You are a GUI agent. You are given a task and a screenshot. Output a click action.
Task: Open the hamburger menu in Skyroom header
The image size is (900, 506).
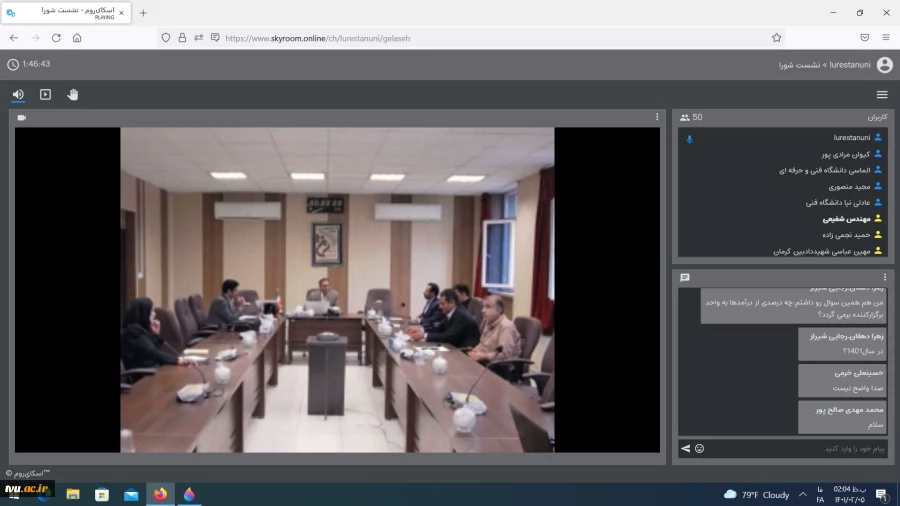pyautogui.click(x=882, y=95)
